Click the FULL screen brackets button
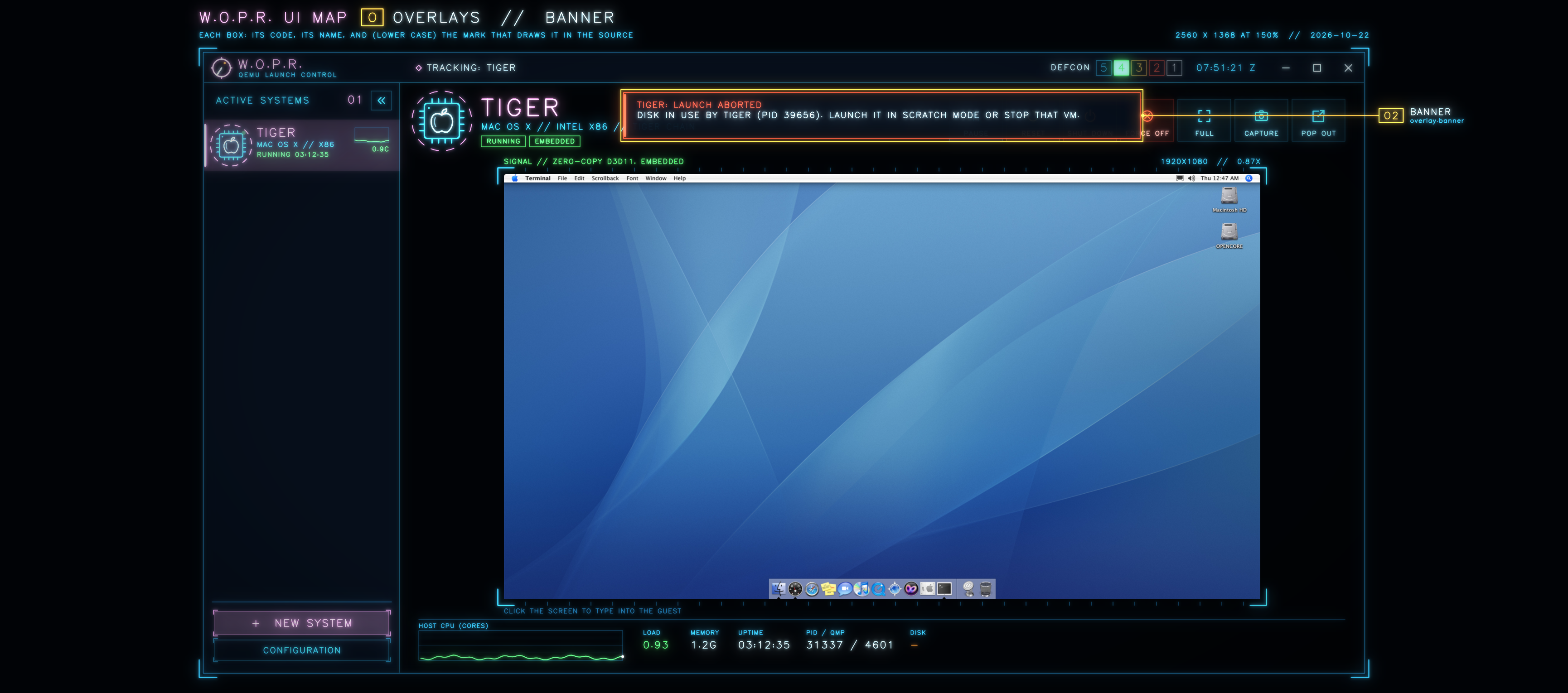Viewport: 1568px width, 693px height. [x=1204, y=120]
